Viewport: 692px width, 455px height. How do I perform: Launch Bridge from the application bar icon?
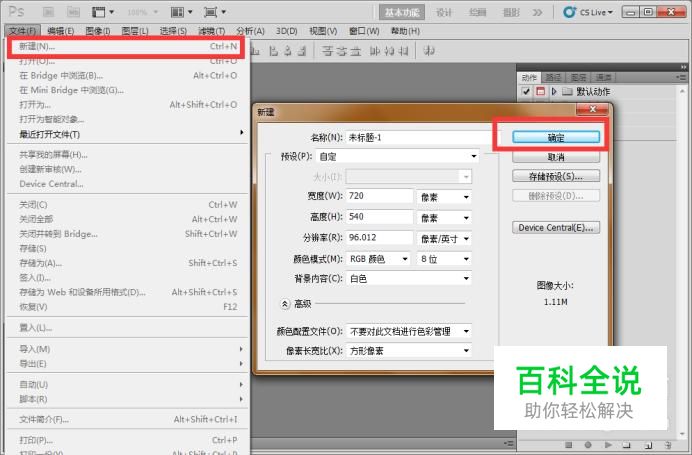click(49, 12)
